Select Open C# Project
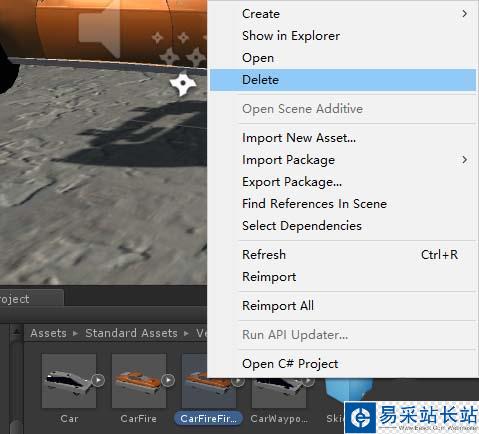 [x=343, y=364]
